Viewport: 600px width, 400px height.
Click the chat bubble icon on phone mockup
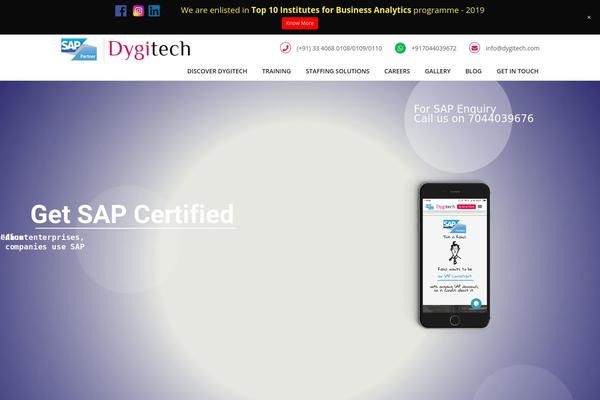(476, 304)
